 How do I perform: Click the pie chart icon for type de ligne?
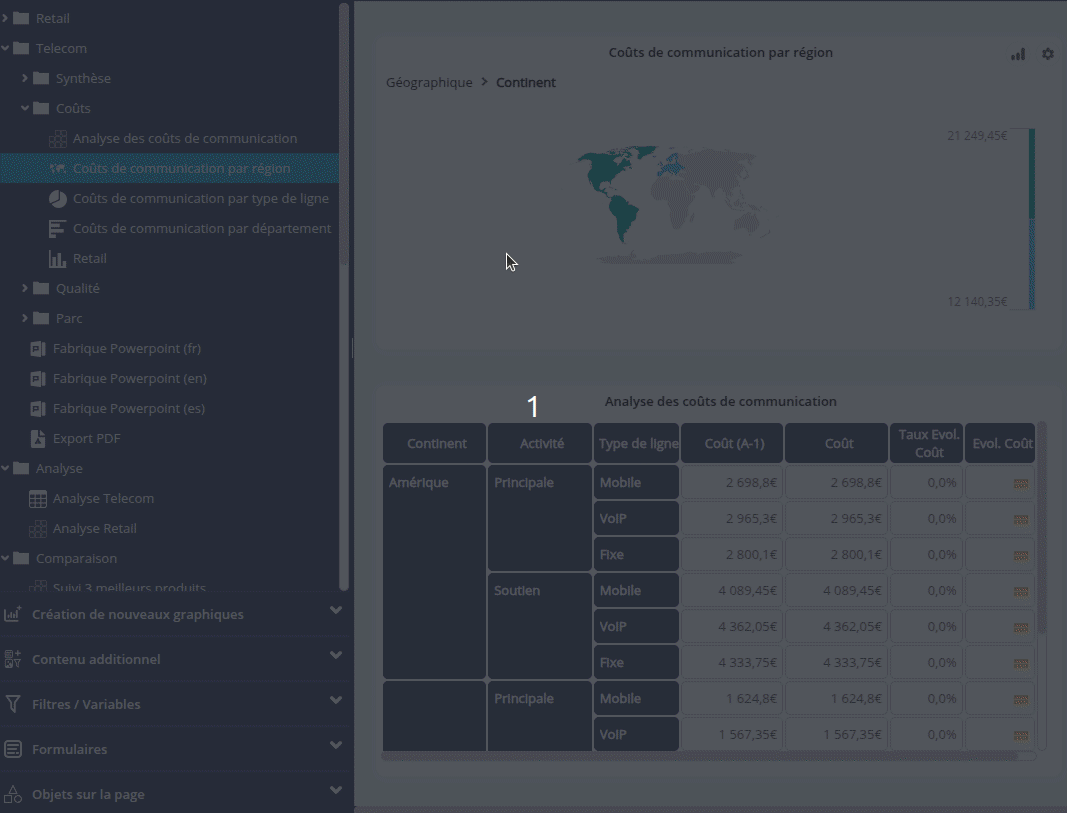point(58,199)
